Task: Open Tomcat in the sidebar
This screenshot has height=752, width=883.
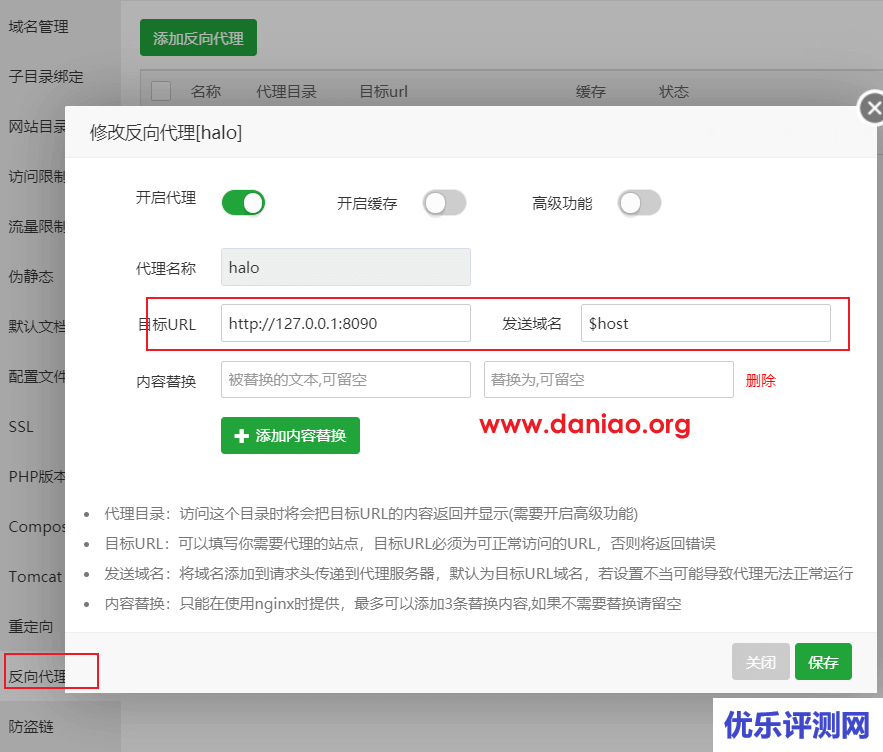Action: [35, 577]
